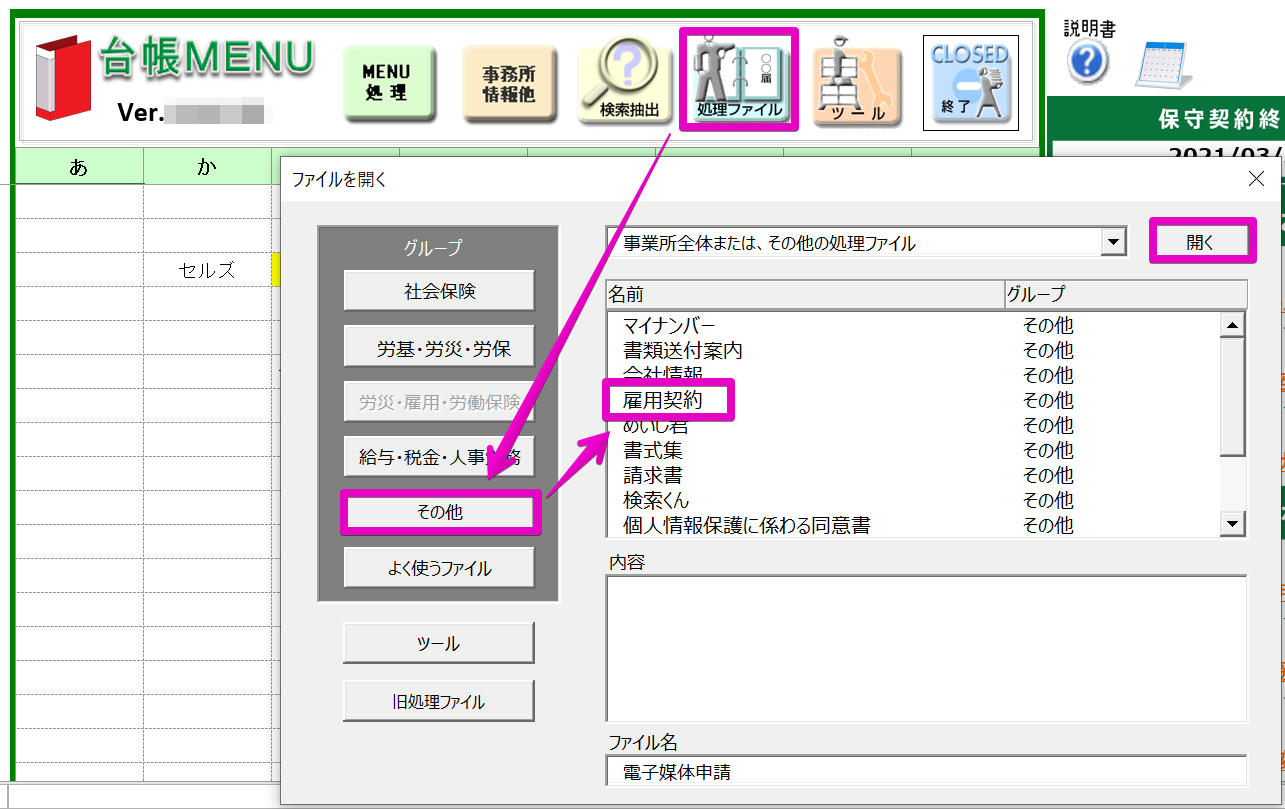
Task: Select the その他 group button
Action: click(x=439, y=511)
